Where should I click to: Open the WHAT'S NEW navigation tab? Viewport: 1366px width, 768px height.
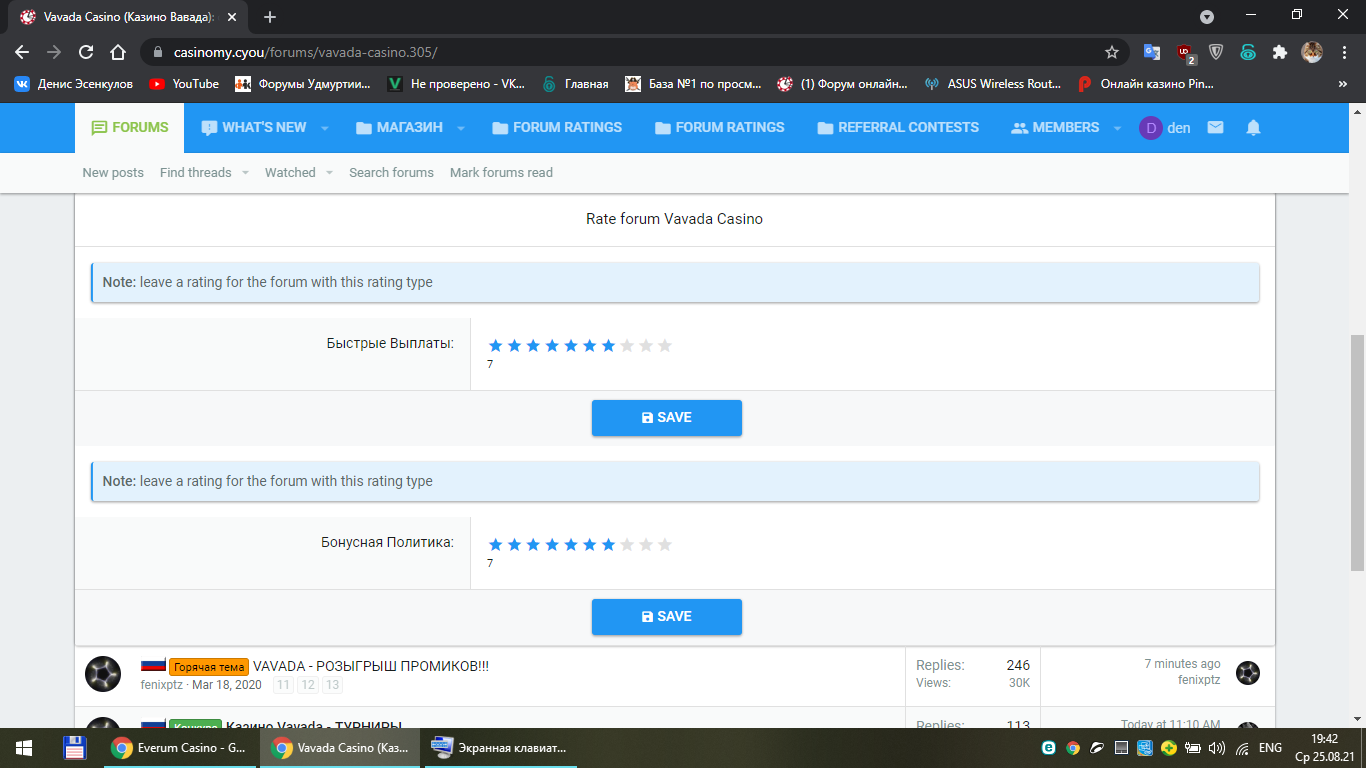coord(254,127)
